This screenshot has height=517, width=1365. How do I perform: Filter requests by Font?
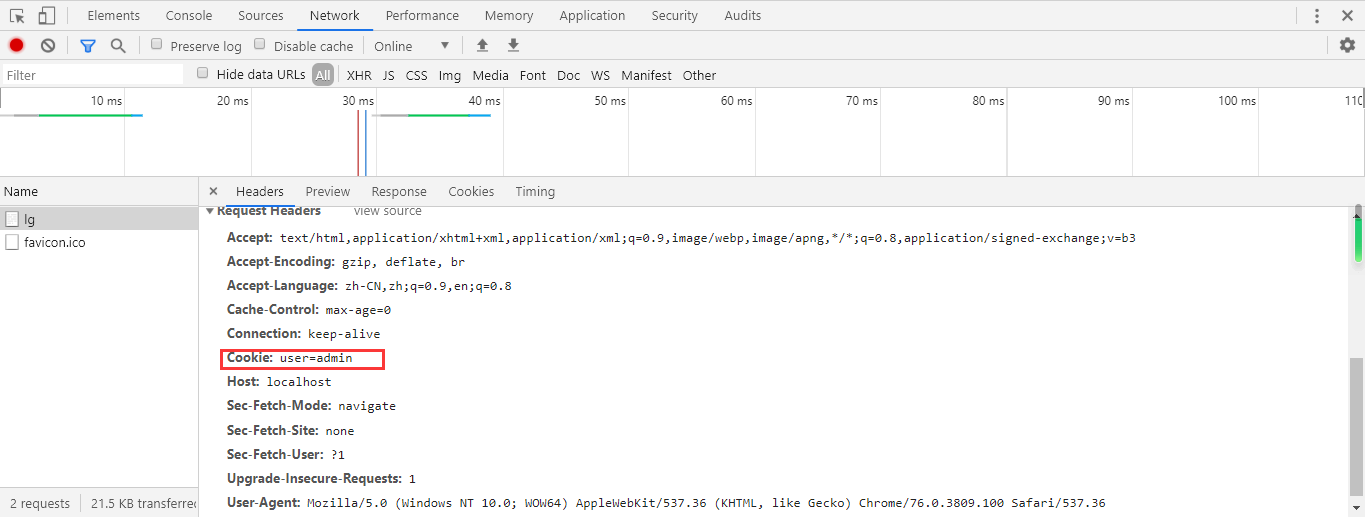pos(533,75)
